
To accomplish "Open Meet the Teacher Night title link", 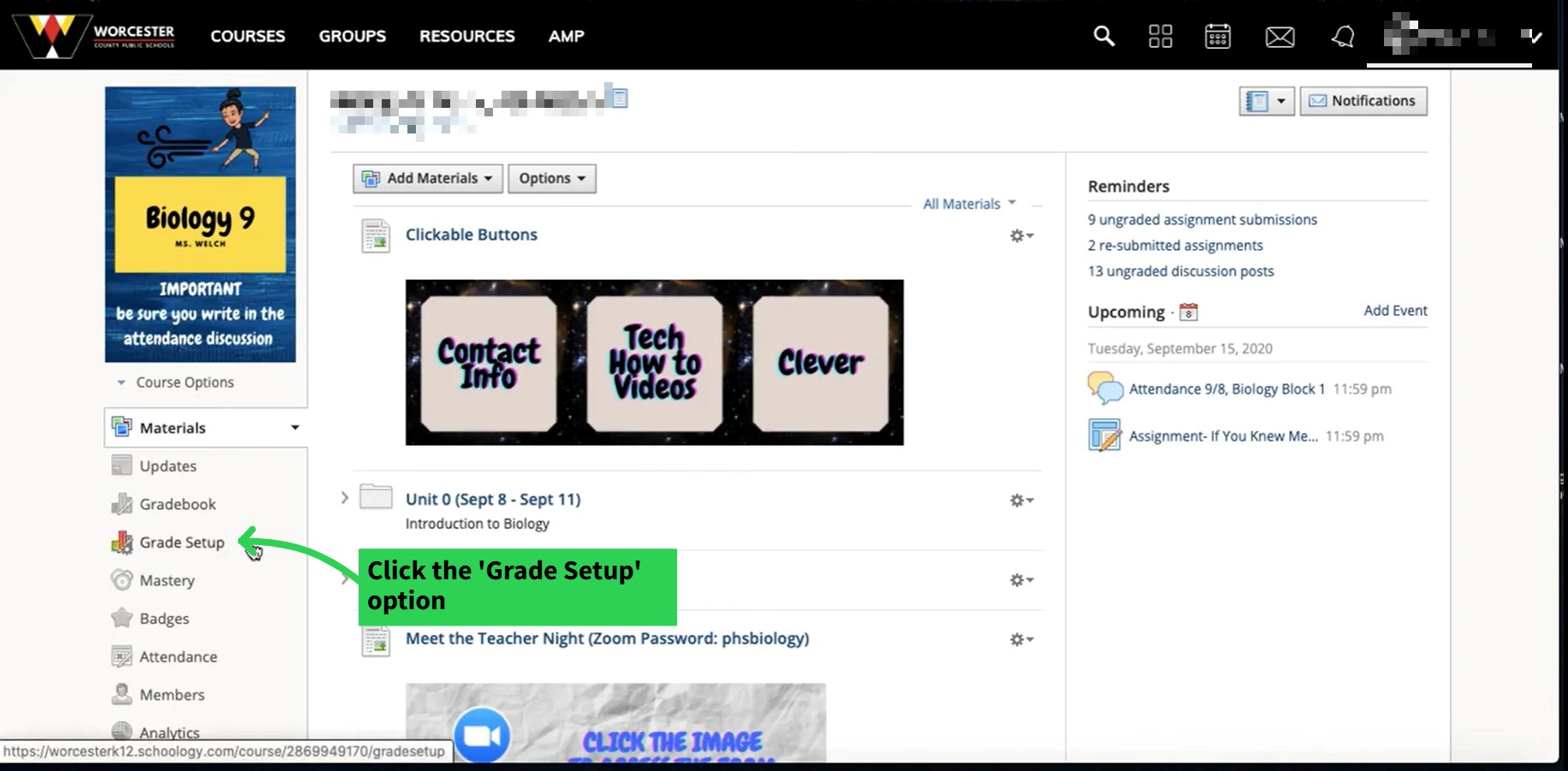I will [x=607, y=638].
